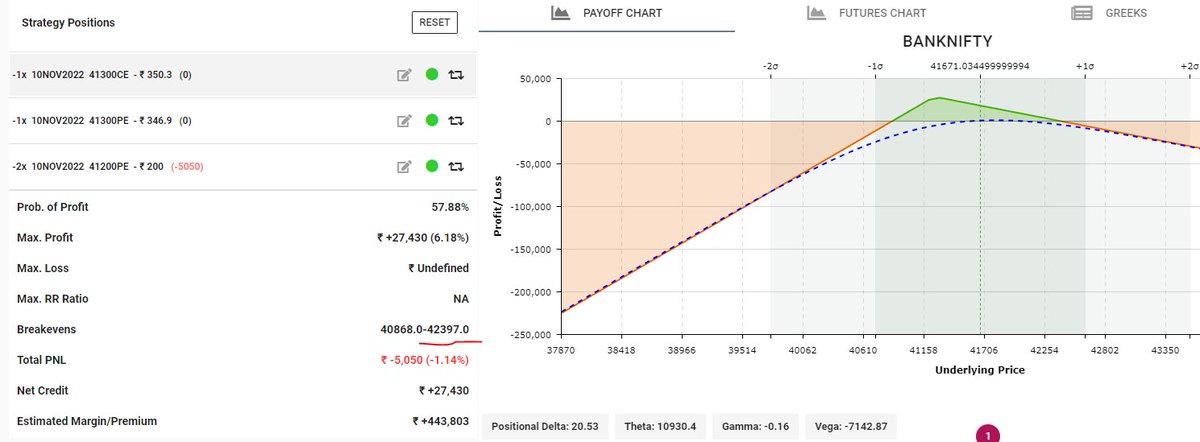Click the -1σ marker on chart
1200x442 pixels.
pos(875,65)
